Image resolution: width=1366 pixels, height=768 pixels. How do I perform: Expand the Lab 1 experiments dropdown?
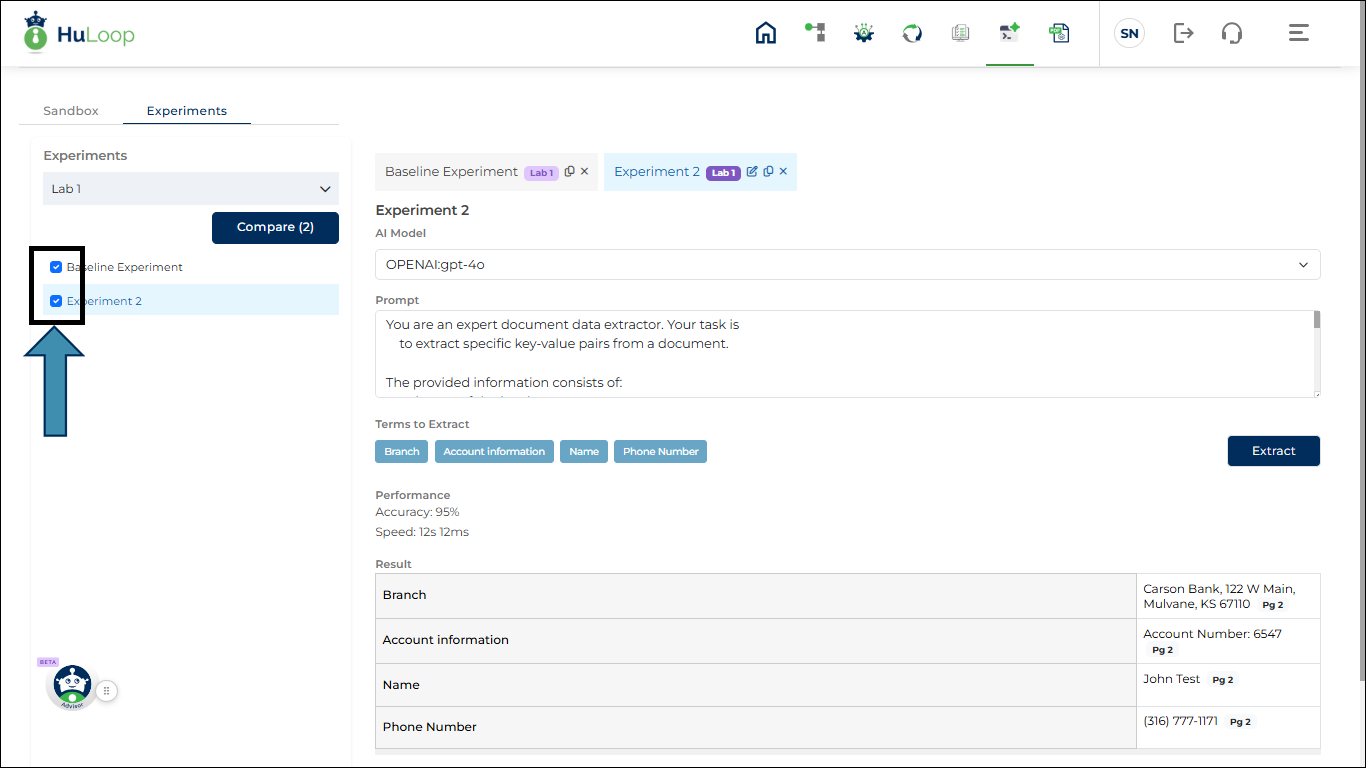click(190, 189)
